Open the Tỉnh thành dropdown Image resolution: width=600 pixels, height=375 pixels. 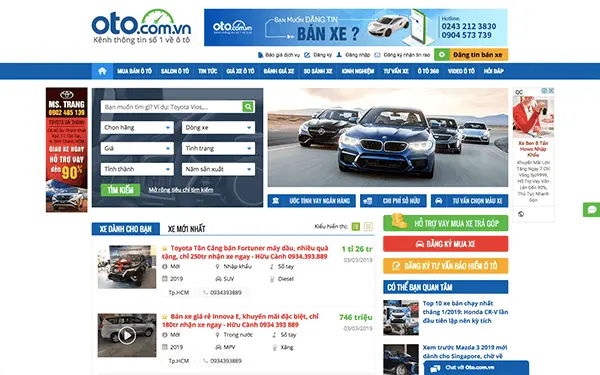tap(137, 169)
